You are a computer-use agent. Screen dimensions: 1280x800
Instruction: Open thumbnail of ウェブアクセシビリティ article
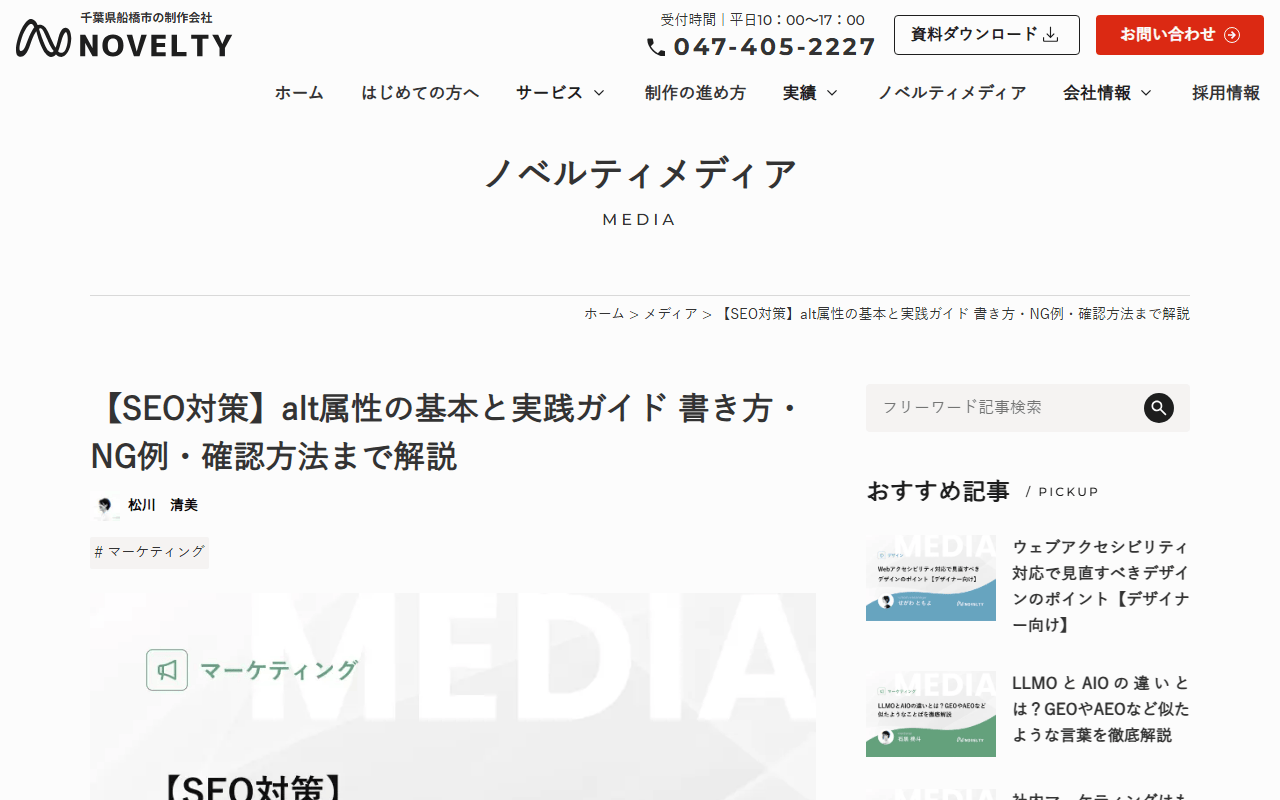point(931,578)
